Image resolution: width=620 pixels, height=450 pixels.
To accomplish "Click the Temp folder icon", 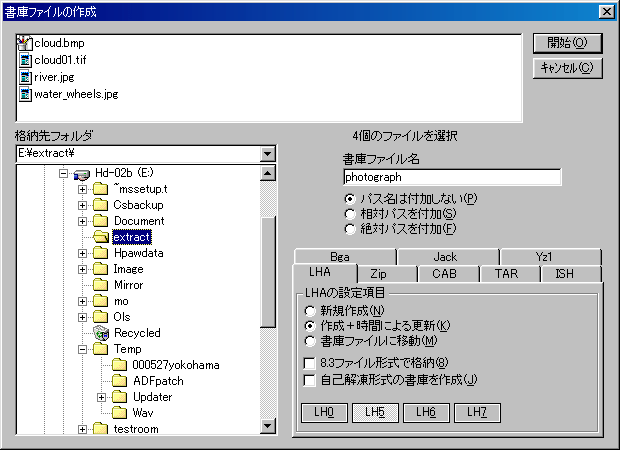I will coord(100,349).
